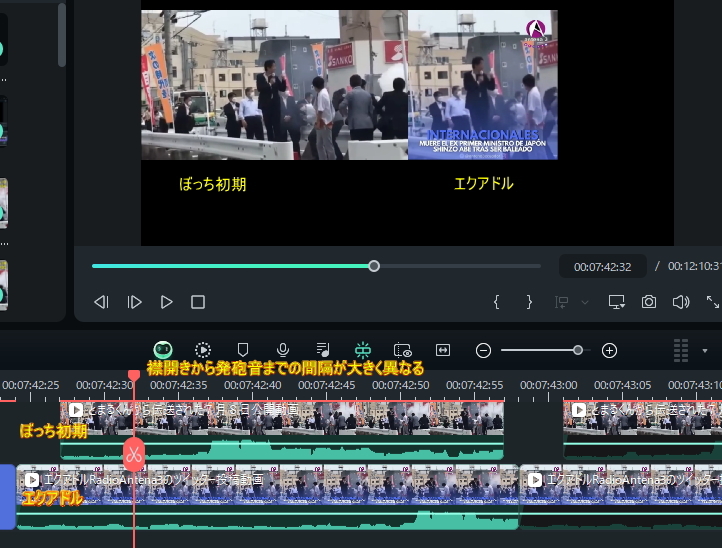The width and height of the screenshot is (722, 548).
Task: Toggle the green auto-ripple snapping icon
Action: (362, 350)
